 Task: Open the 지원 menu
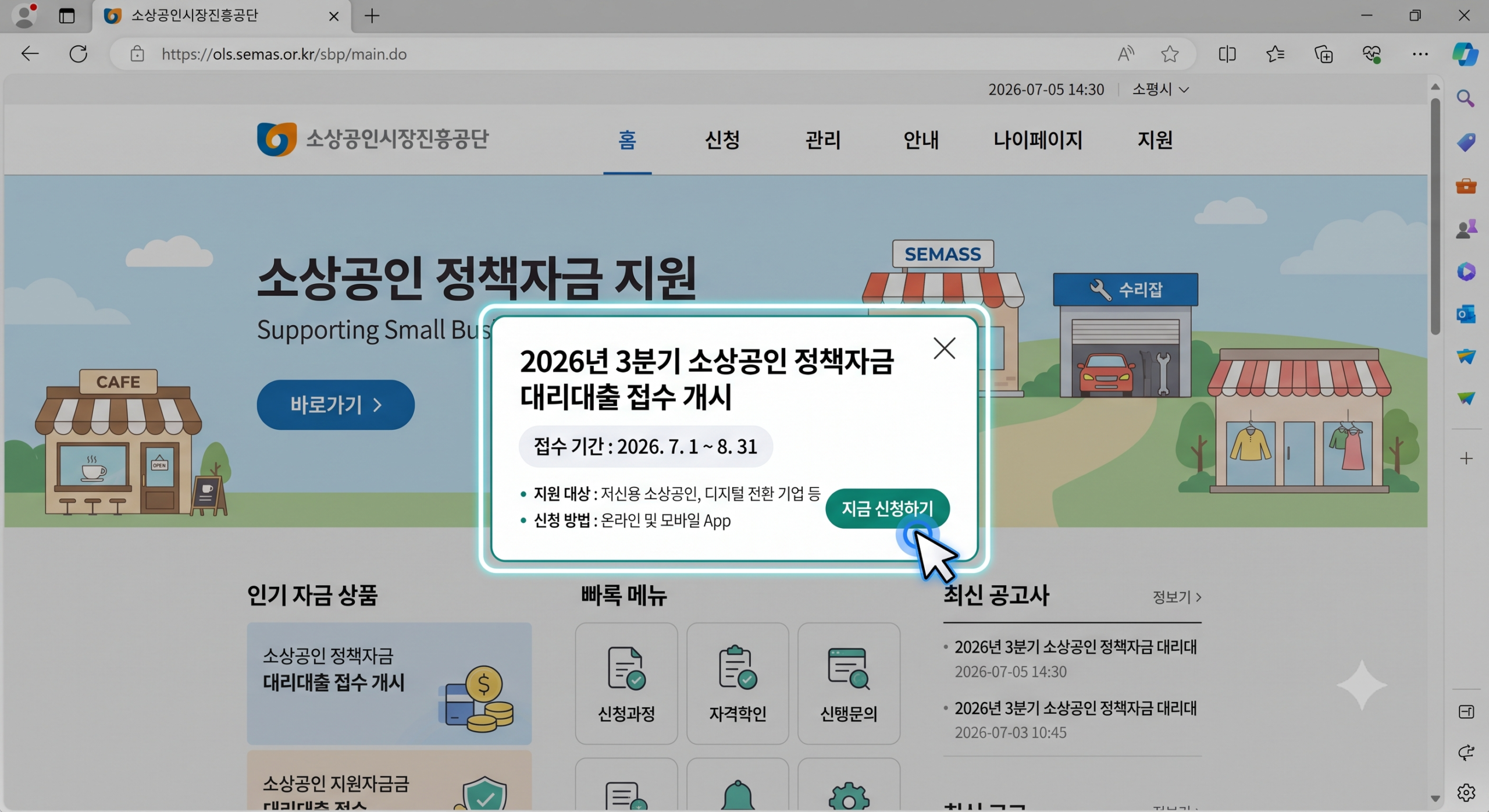(1155, 140)
